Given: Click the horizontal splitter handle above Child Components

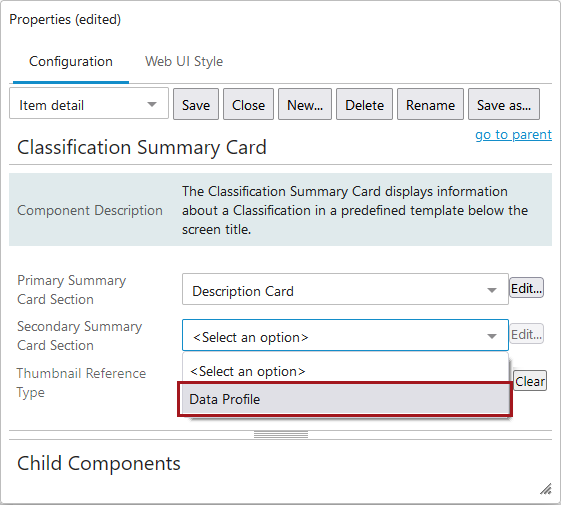Looking at the screenshot, I should (281, 435).
